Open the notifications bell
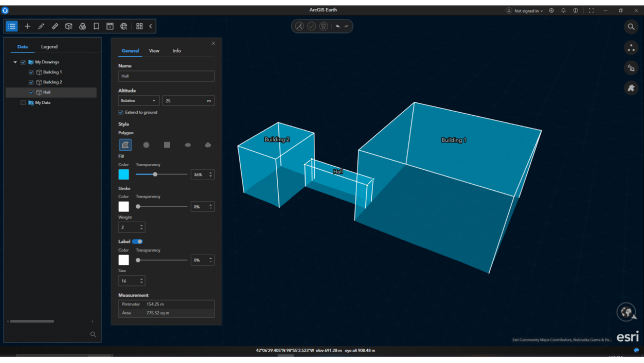Viewport: 644px width, 363px height. (564, 11)
